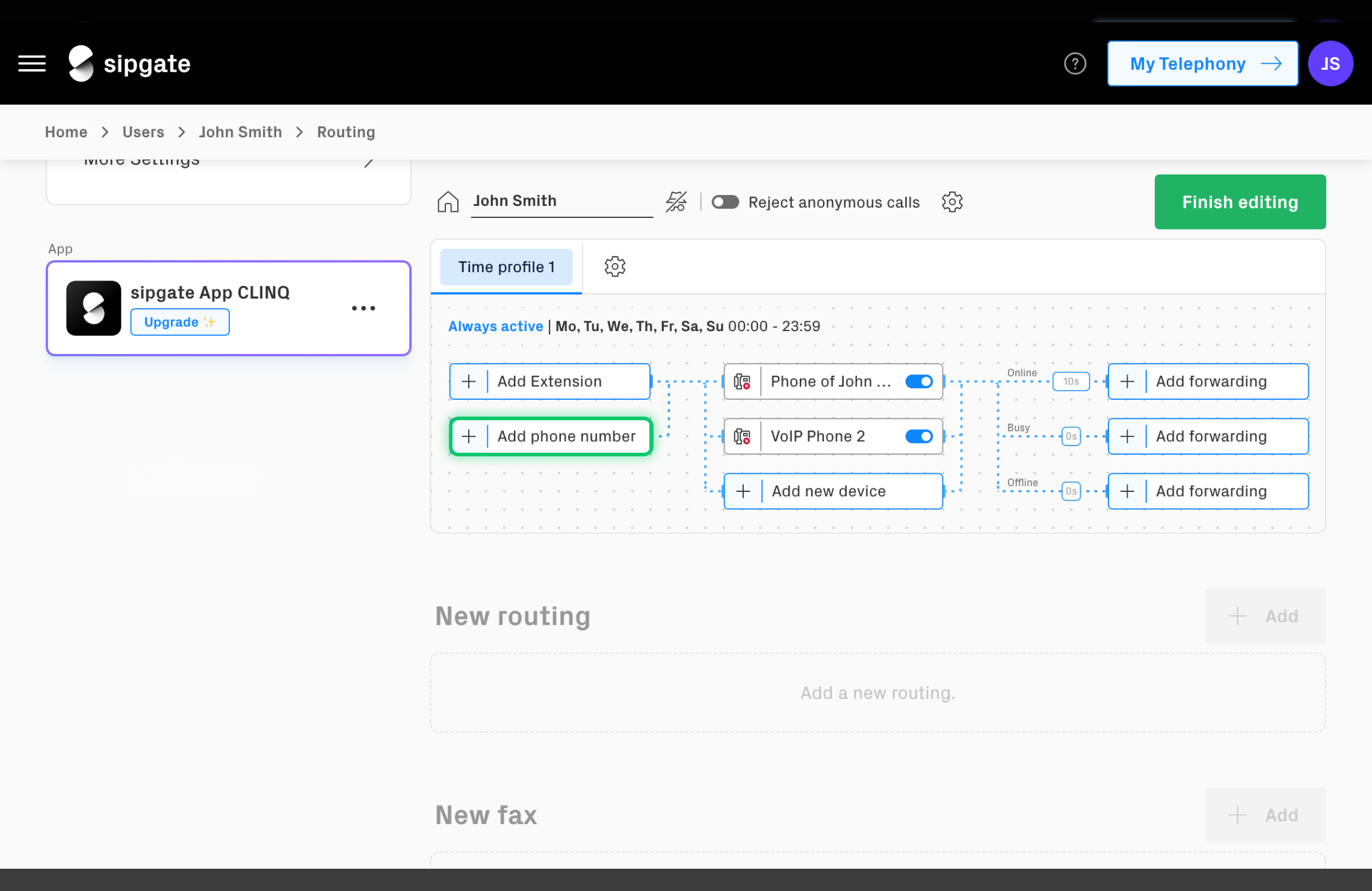Open settings gear next to Reject anonymous calls
This screenshot has width=1372, height=891.
pyautogui.click(x=952, y=202)
